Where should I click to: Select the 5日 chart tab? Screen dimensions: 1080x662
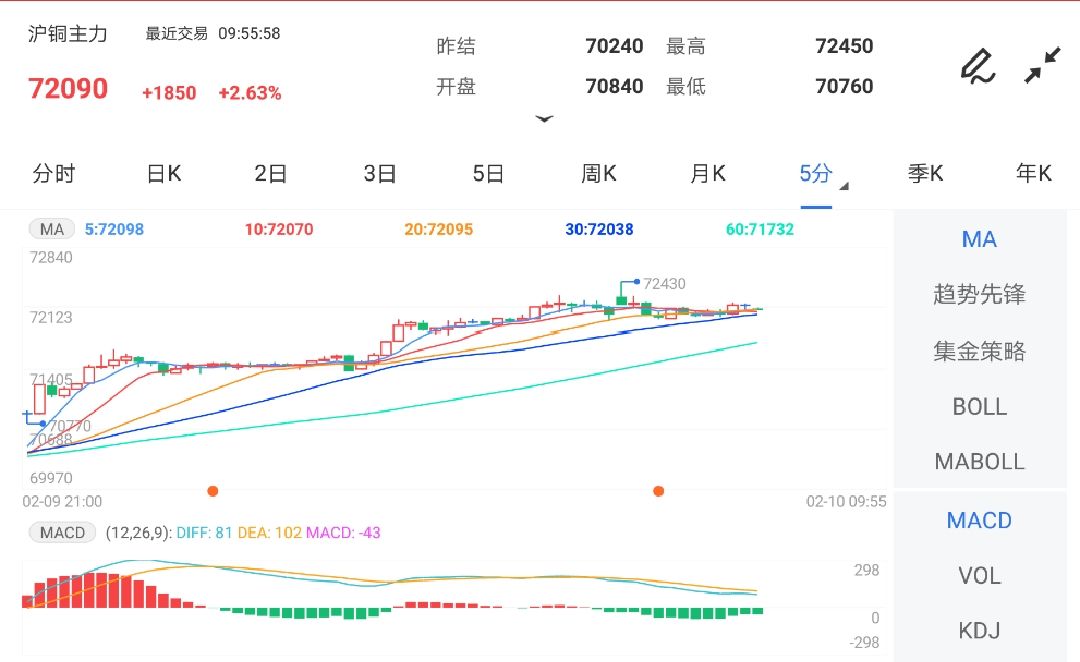tap(488, 174)
